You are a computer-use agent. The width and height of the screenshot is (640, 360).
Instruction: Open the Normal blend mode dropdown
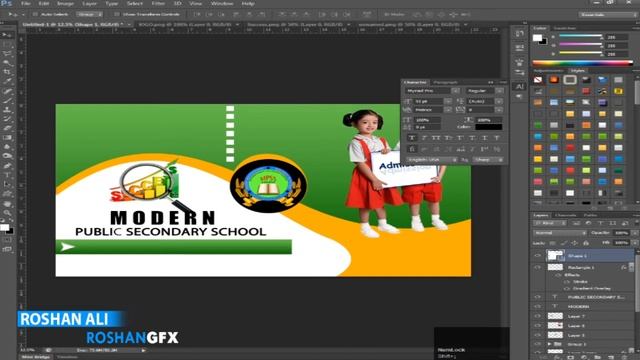pyautogui.click(x=560, y=233)
